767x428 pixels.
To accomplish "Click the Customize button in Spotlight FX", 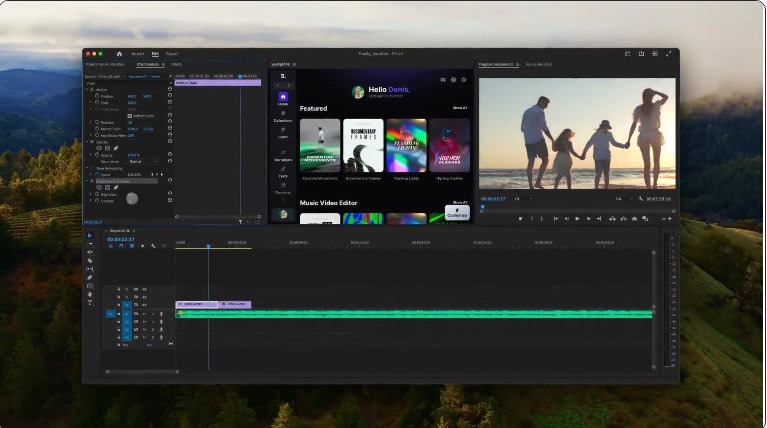I will click(x=456, y=212).
